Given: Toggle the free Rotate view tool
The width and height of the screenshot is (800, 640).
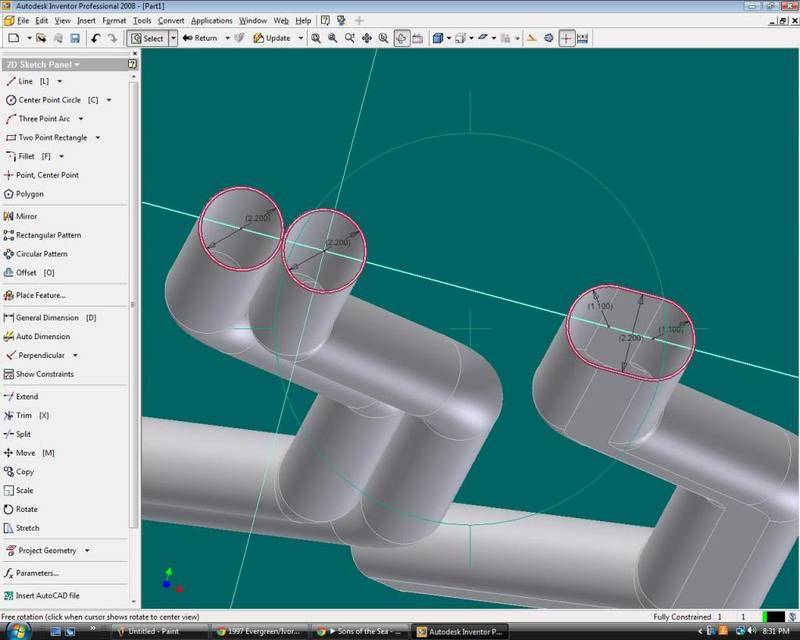Looking at the screenshot, I should [x=401, y=38].
